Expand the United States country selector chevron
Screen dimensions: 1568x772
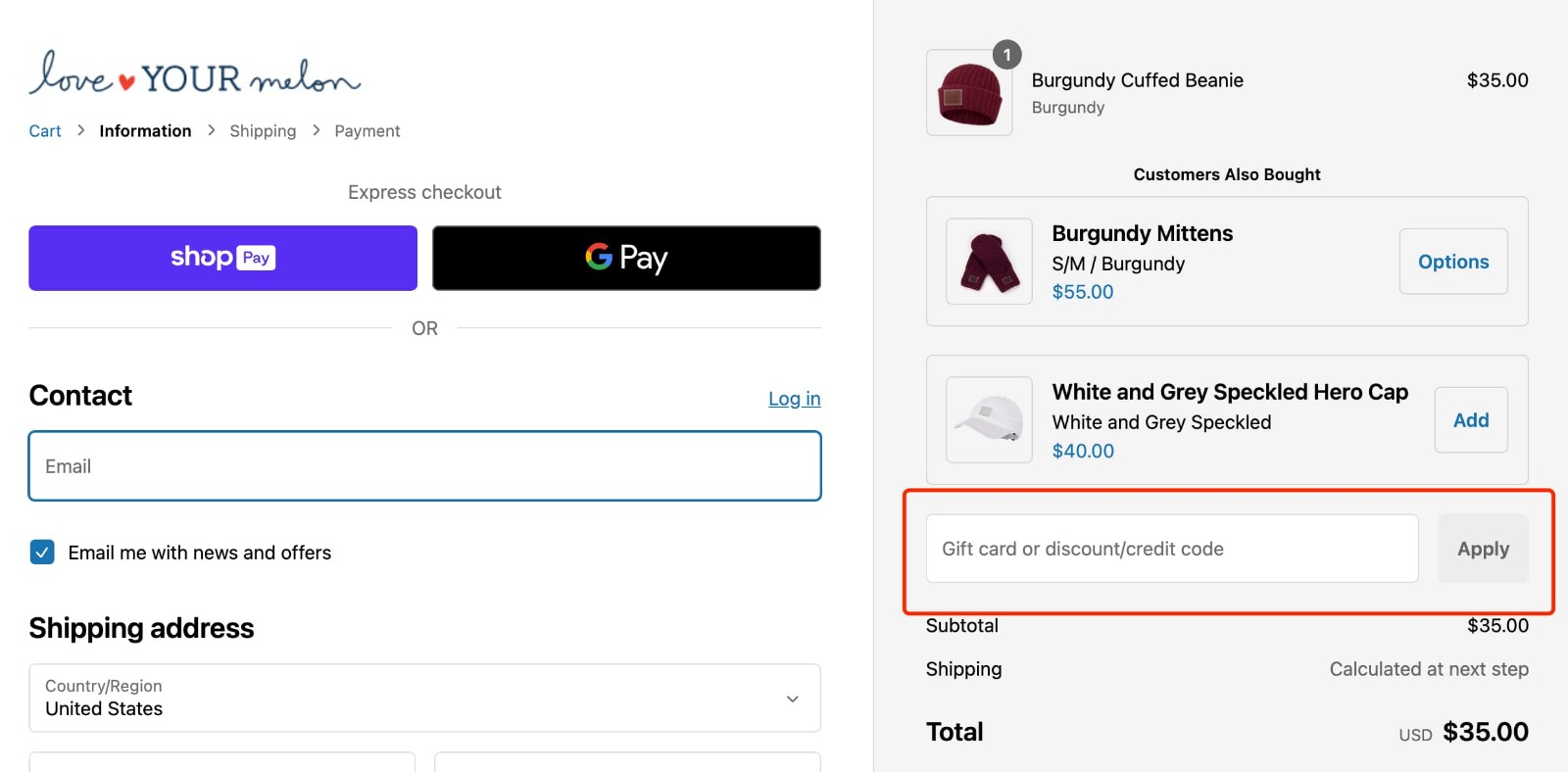pos(792,698)
